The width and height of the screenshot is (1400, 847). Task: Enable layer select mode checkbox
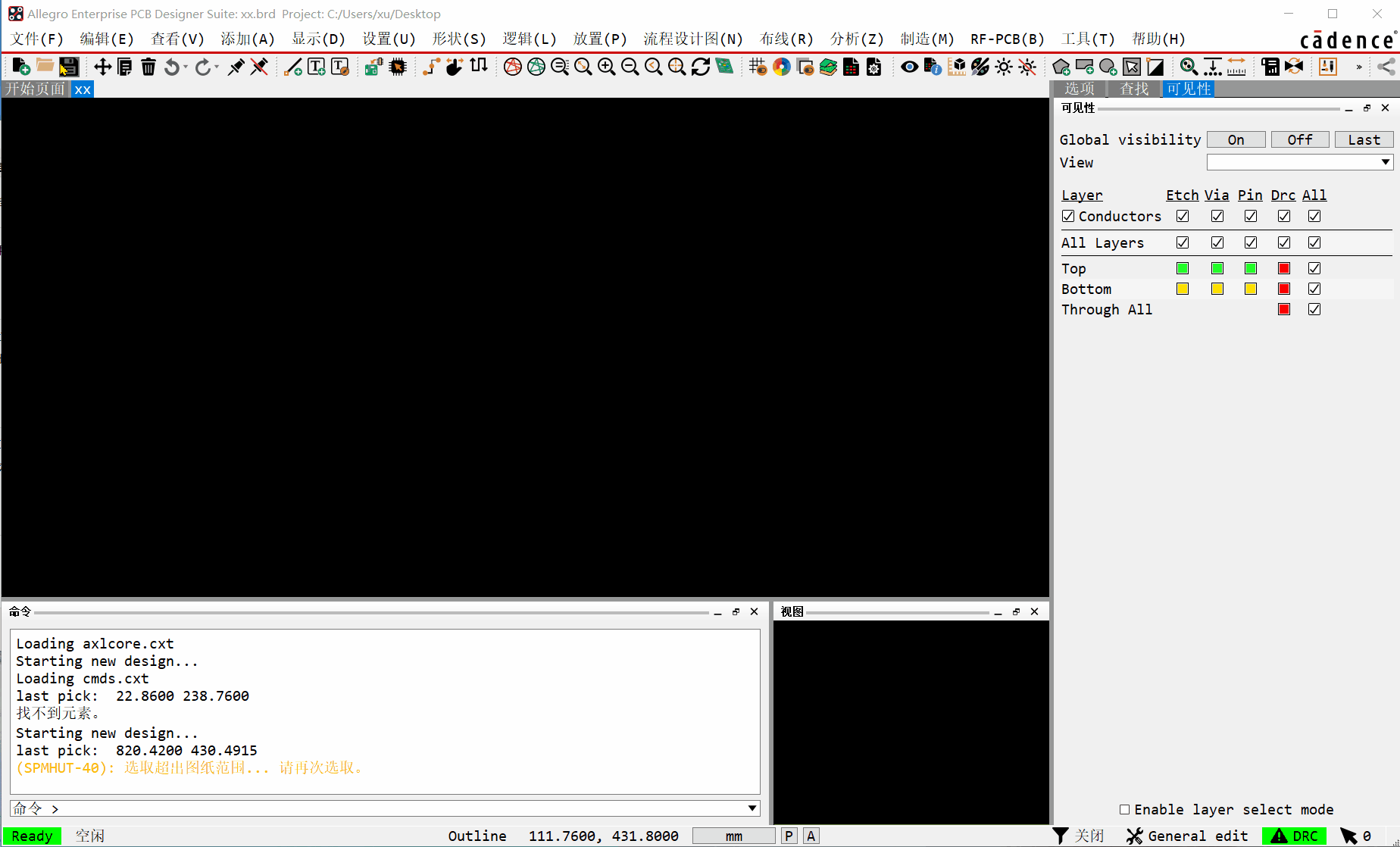(x=1125, y=810)
